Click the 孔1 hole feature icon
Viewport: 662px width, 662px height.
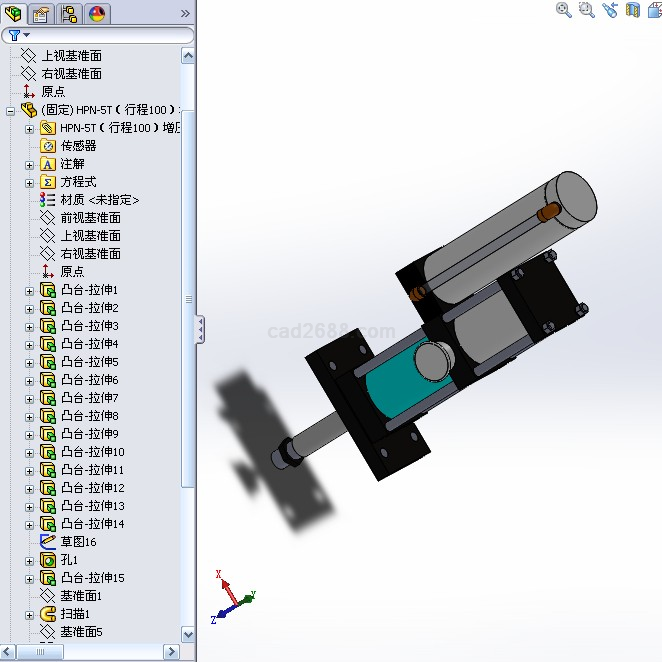[47, 560]
